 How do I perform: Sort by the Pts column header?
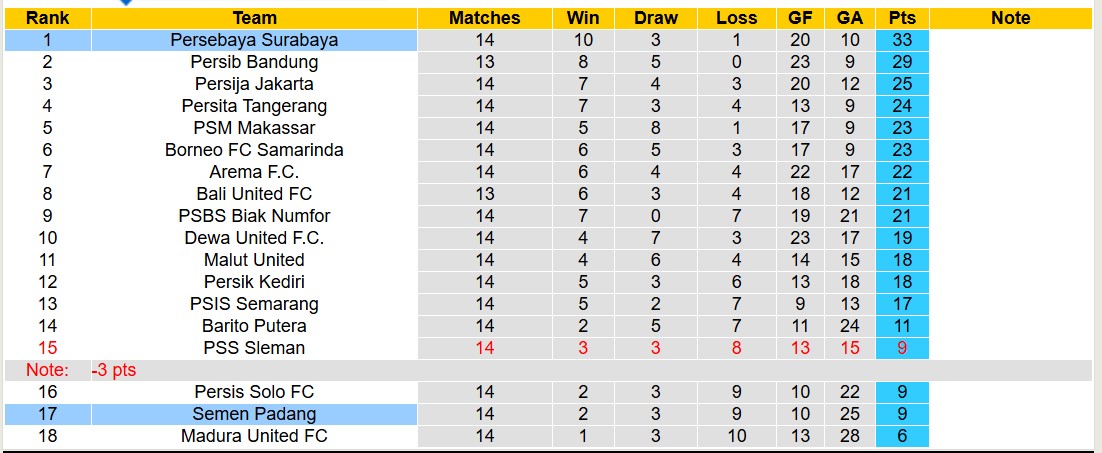(902, 18)
